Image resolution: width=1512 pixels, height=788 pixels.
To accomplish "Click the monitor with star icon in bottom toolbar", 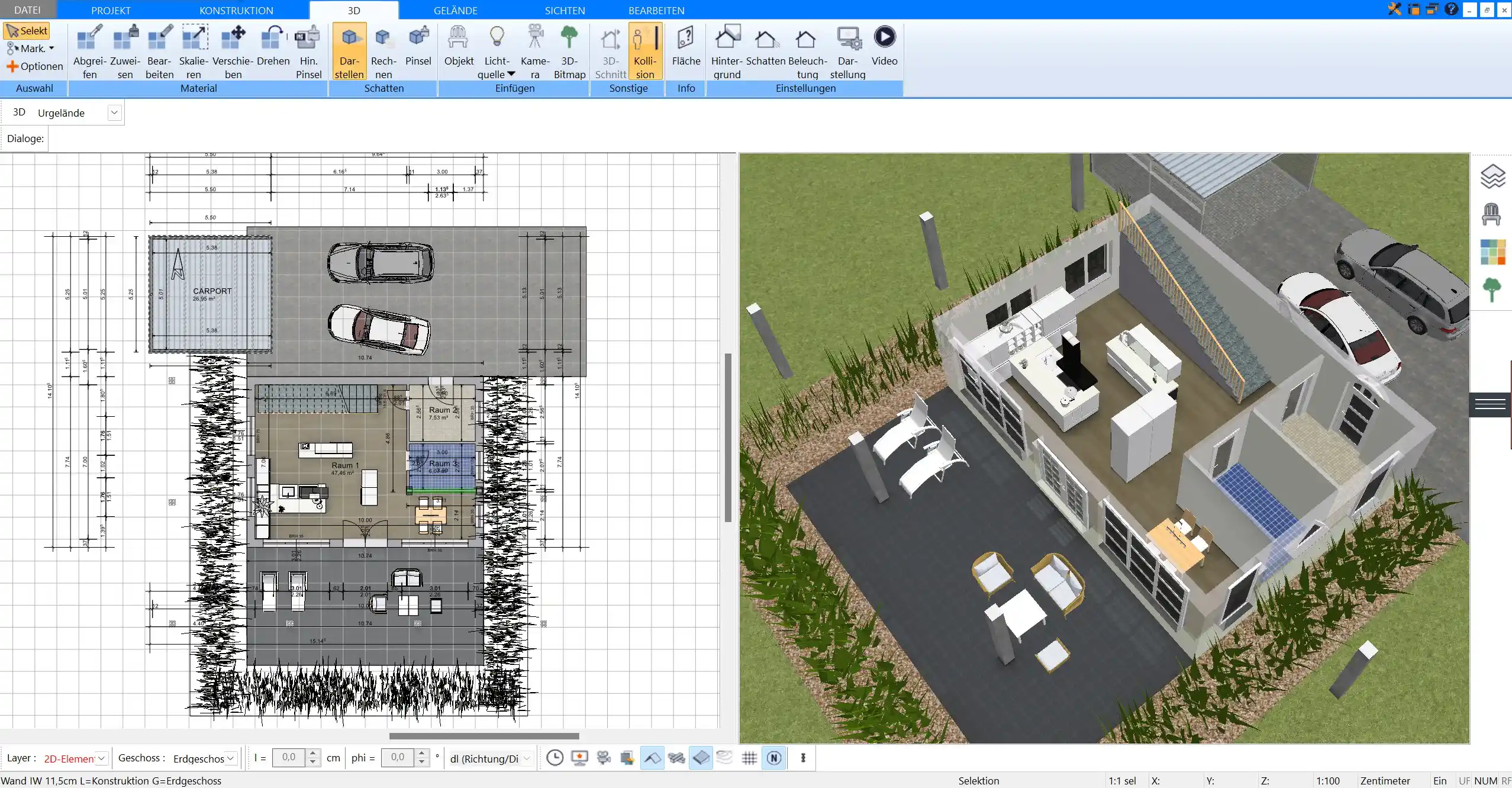I will click(x=579, y=758).
